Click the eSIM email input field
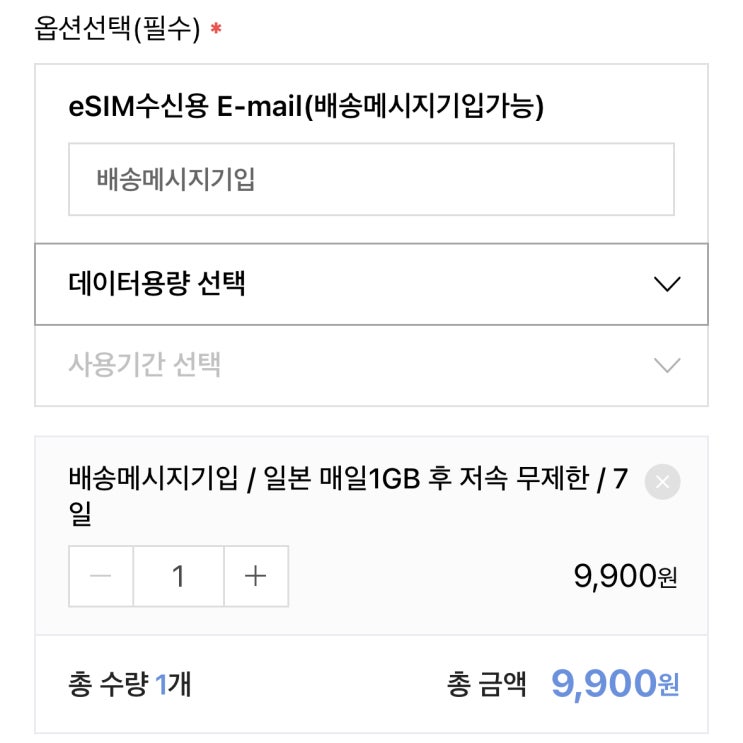The height and width of the screenshot is (743, 743). click(371, 179)
